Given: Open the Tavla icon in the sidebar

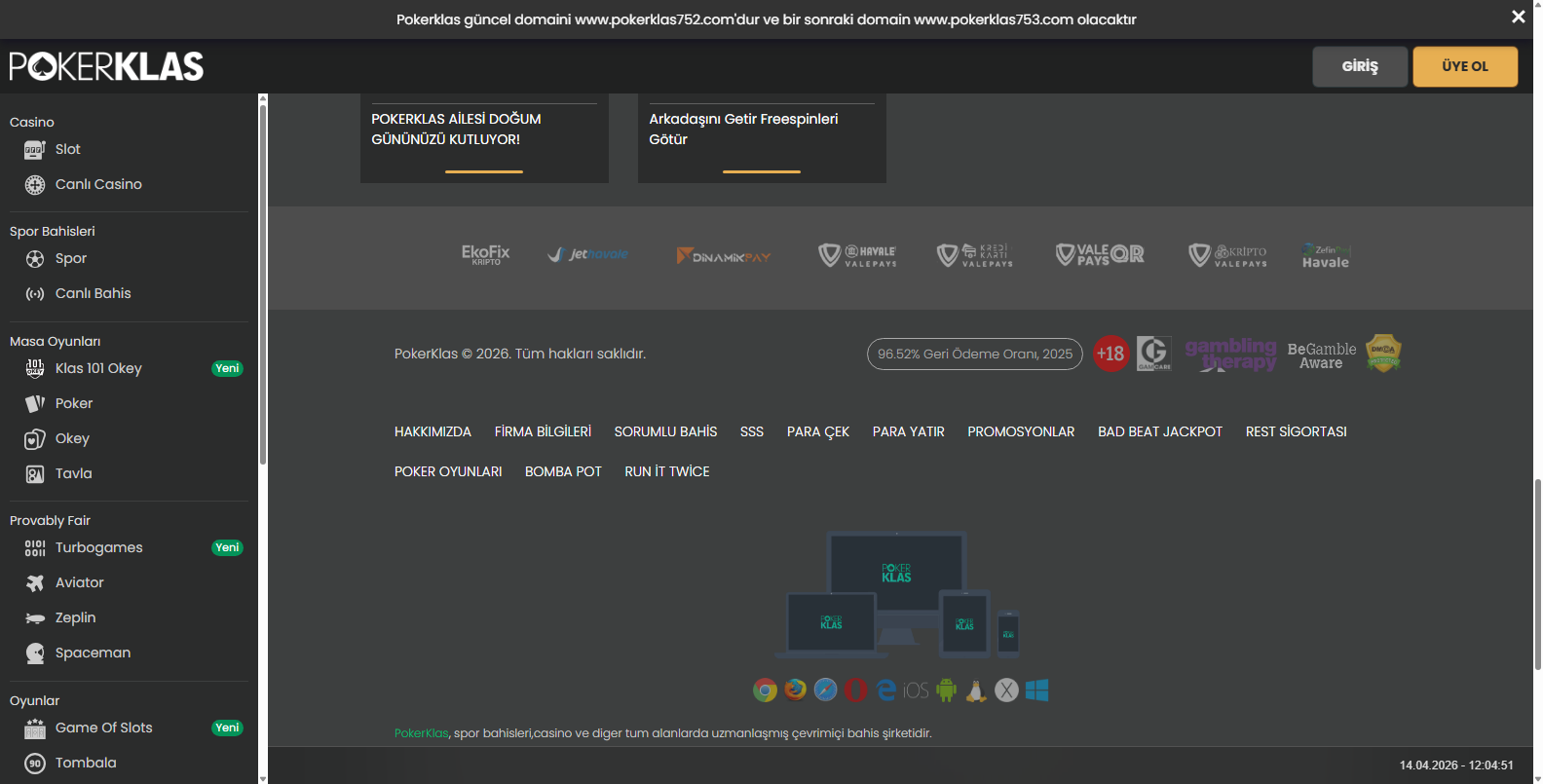Looking at the screenshot, I should [35, 473].
